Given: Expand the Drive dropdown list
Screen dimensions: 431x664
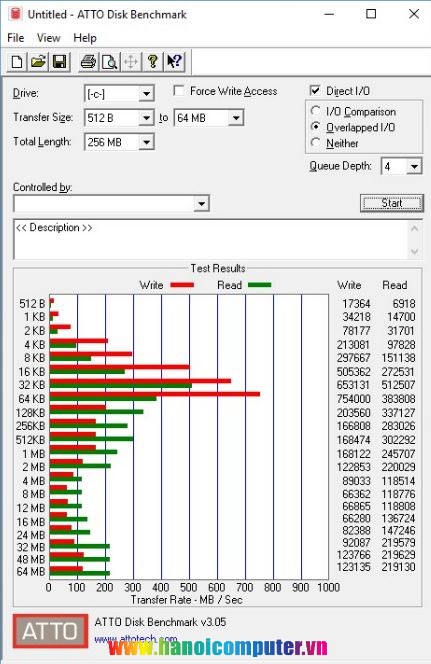Looking at the screenshot, I should click(x=146, y=94).
